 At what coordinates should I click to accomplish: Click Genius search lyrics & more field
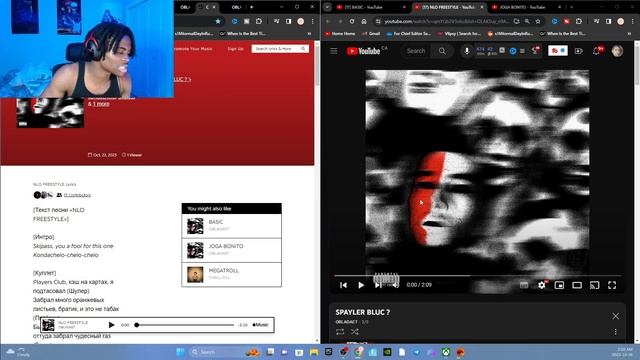click(x=280, y=49)
